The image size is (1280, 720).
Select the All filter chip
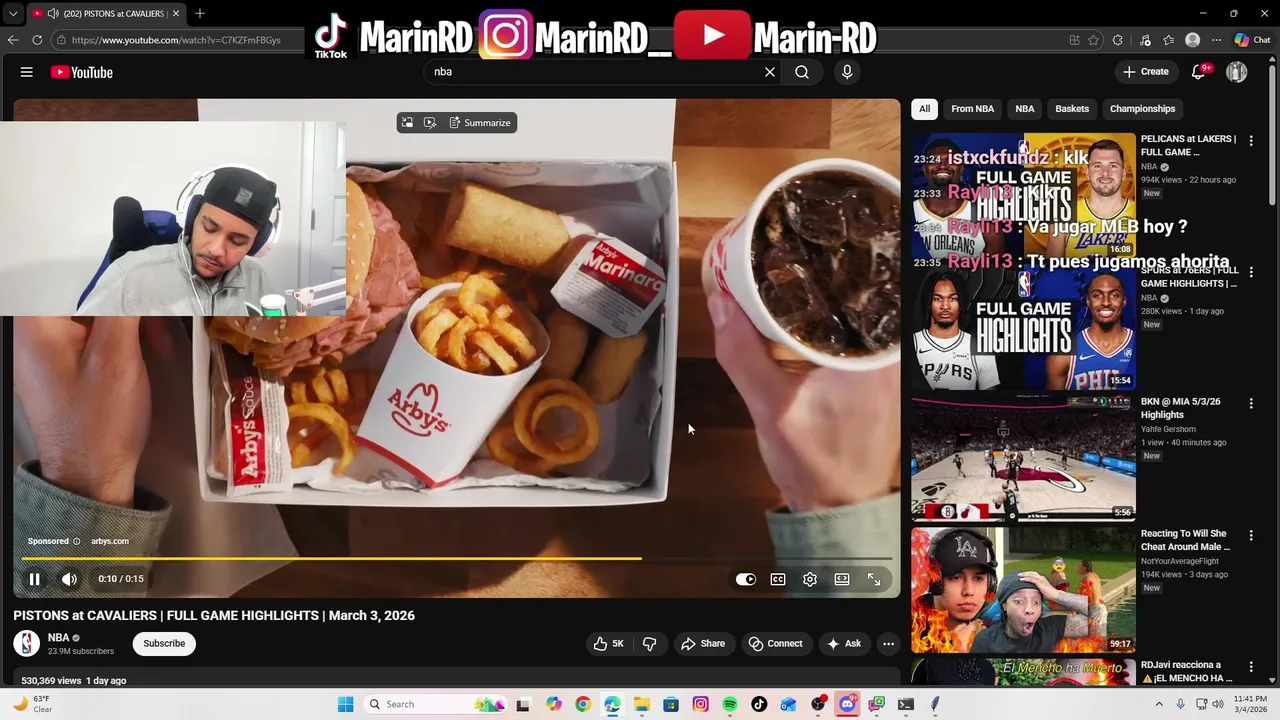(x=925, y=109)
